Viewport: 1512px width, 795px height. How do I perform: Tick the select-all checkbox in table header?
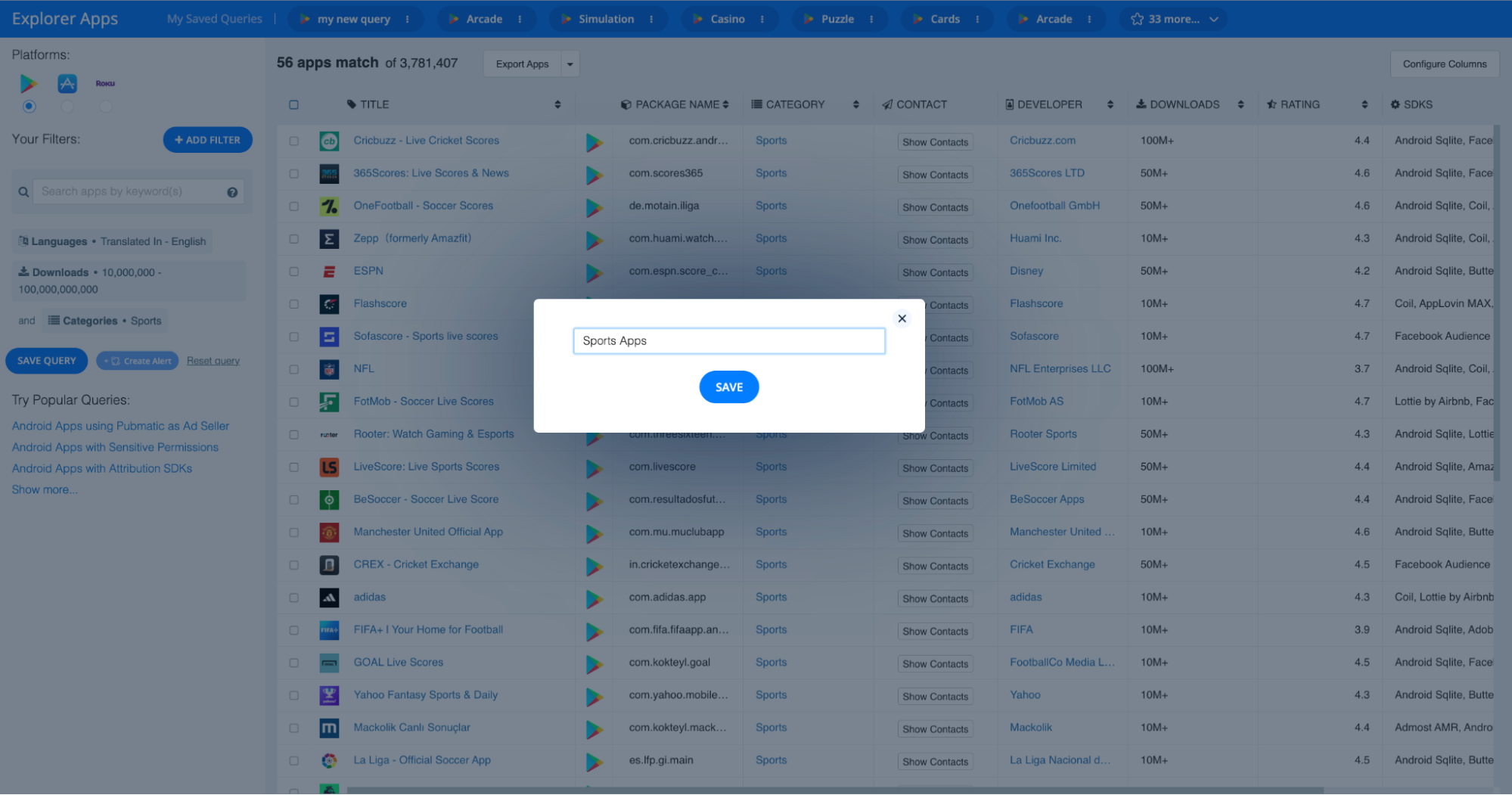click(293, 104)
